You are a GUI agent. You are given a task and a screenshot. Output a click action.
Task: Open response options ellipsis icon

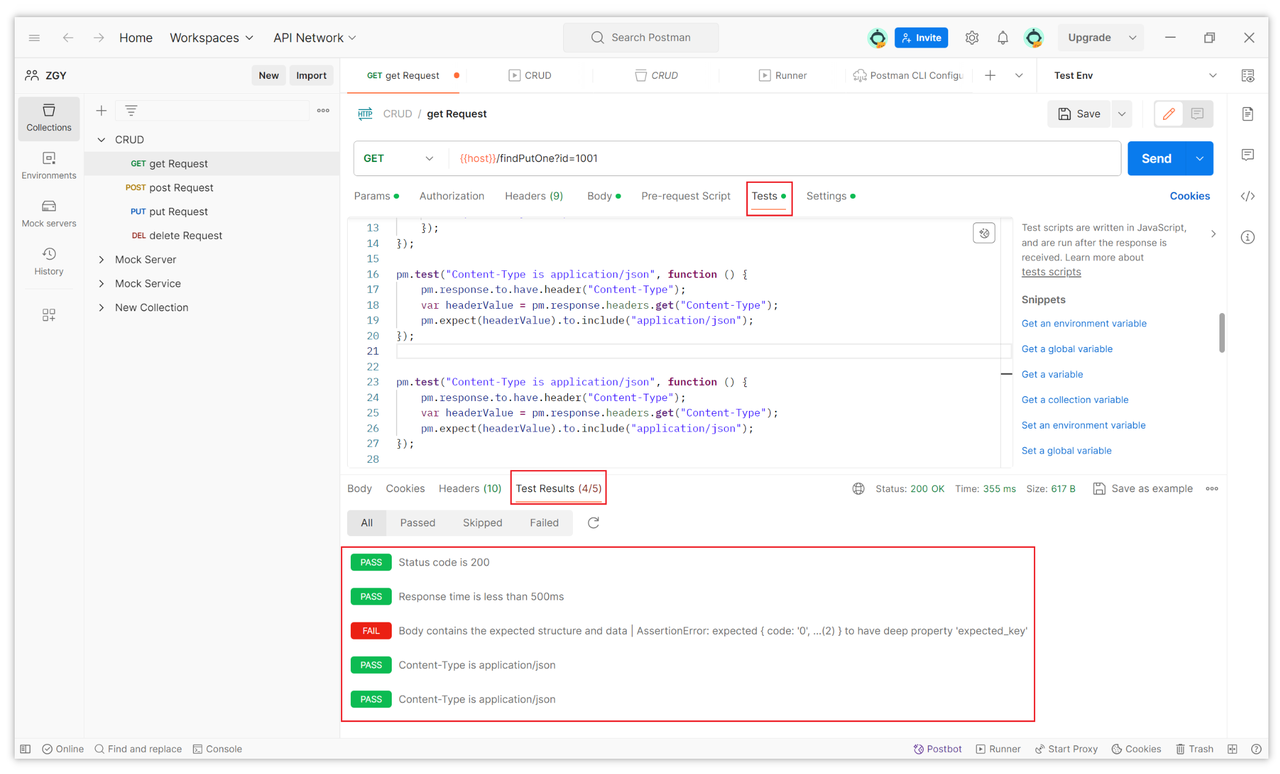(x=1212, y=489)
